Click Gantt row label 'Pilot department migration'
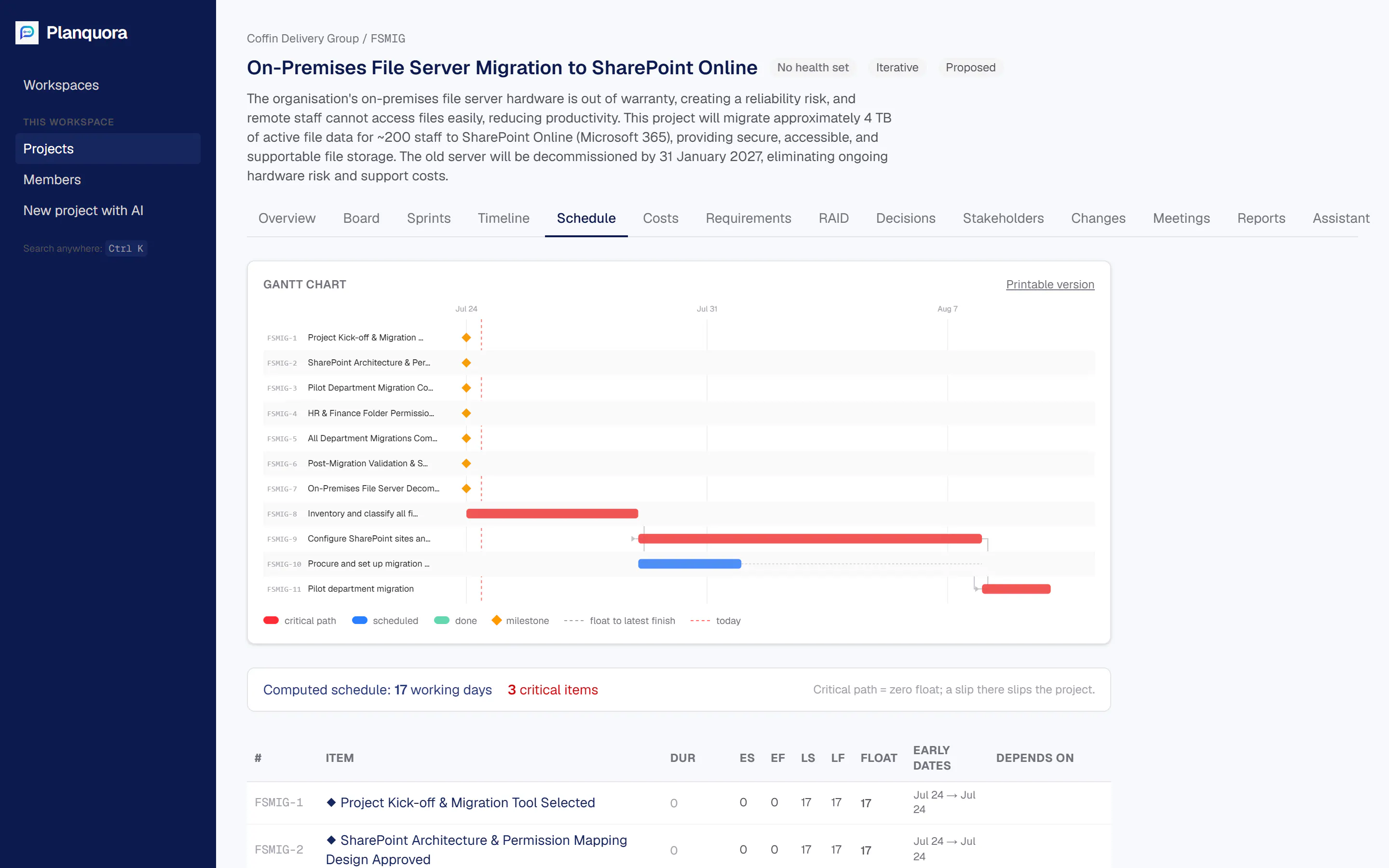 point(360,589)
